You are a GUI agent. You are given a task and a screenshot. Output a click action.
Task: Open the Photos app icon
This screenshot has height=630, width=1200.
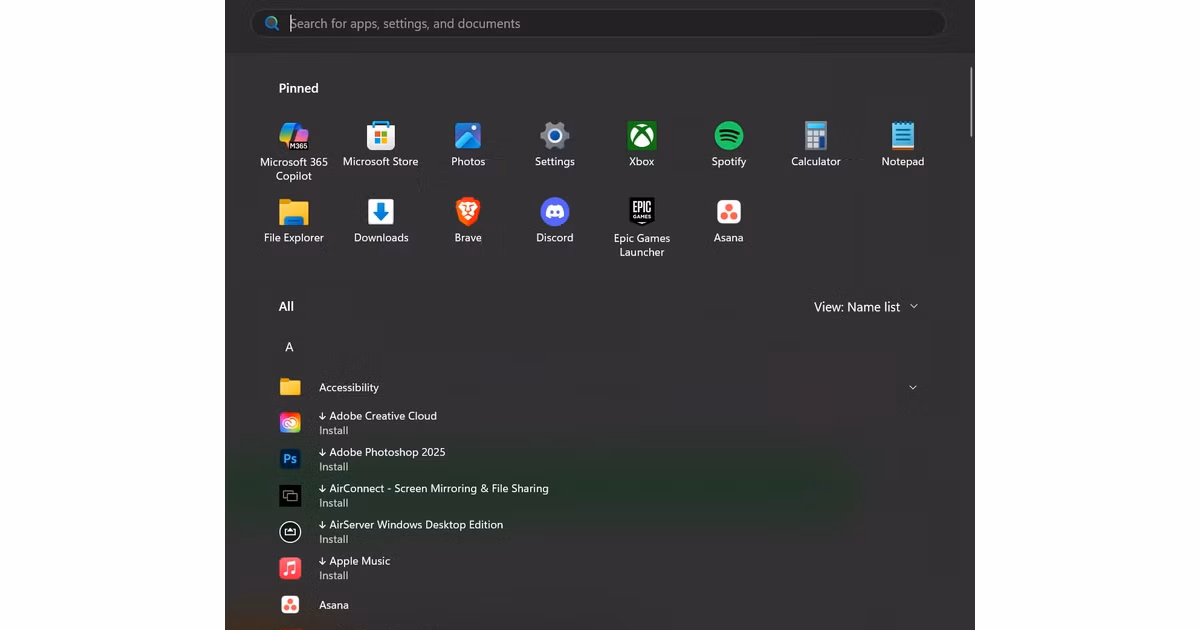[467, 137]
